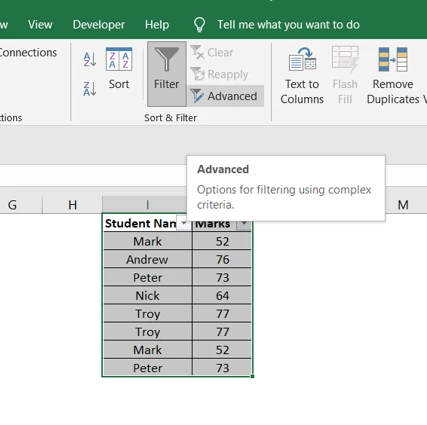Select column I header
The width and height of the screenshot is (427, 425).
coord(147,205)
